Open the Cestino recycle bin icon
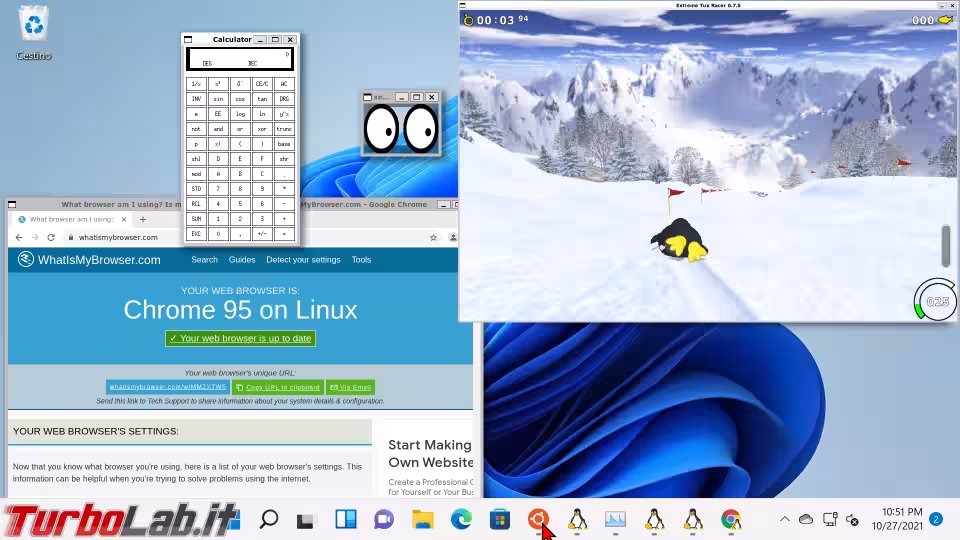The height and width of the screenshot is (540, 960). click(x=34, y=32)
